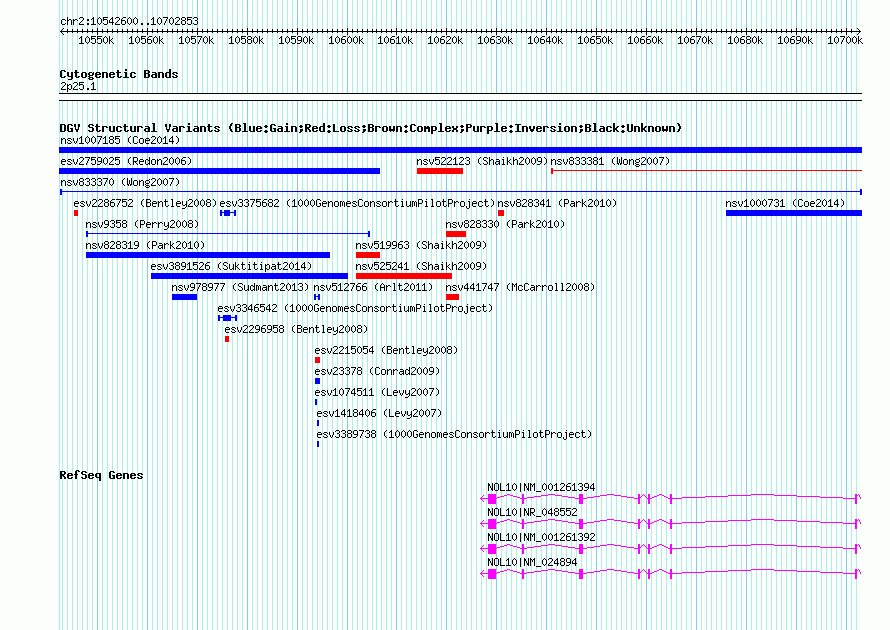Select the blue nsv1000731 gain bar
Viewport: 890px width, 630px height.
pyautogui.click(x=794, y=213)
